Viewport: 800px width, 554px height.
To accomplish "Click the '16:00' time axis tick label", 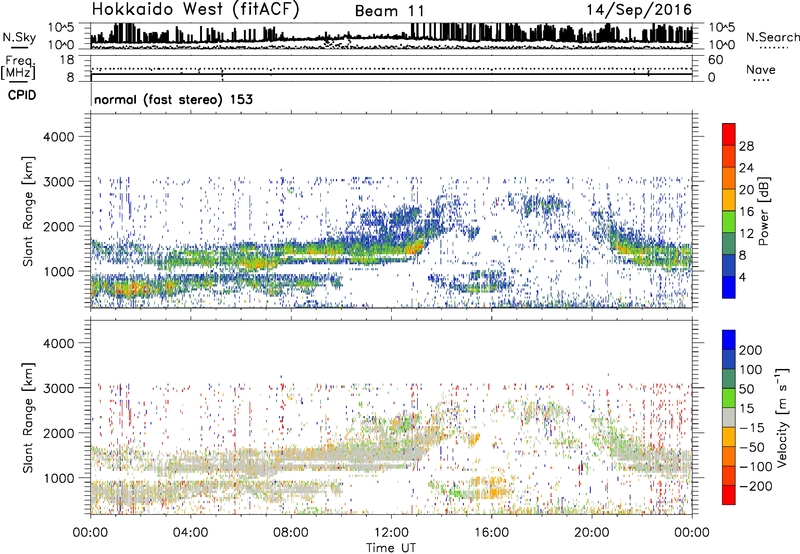I will tap(491, 533).
